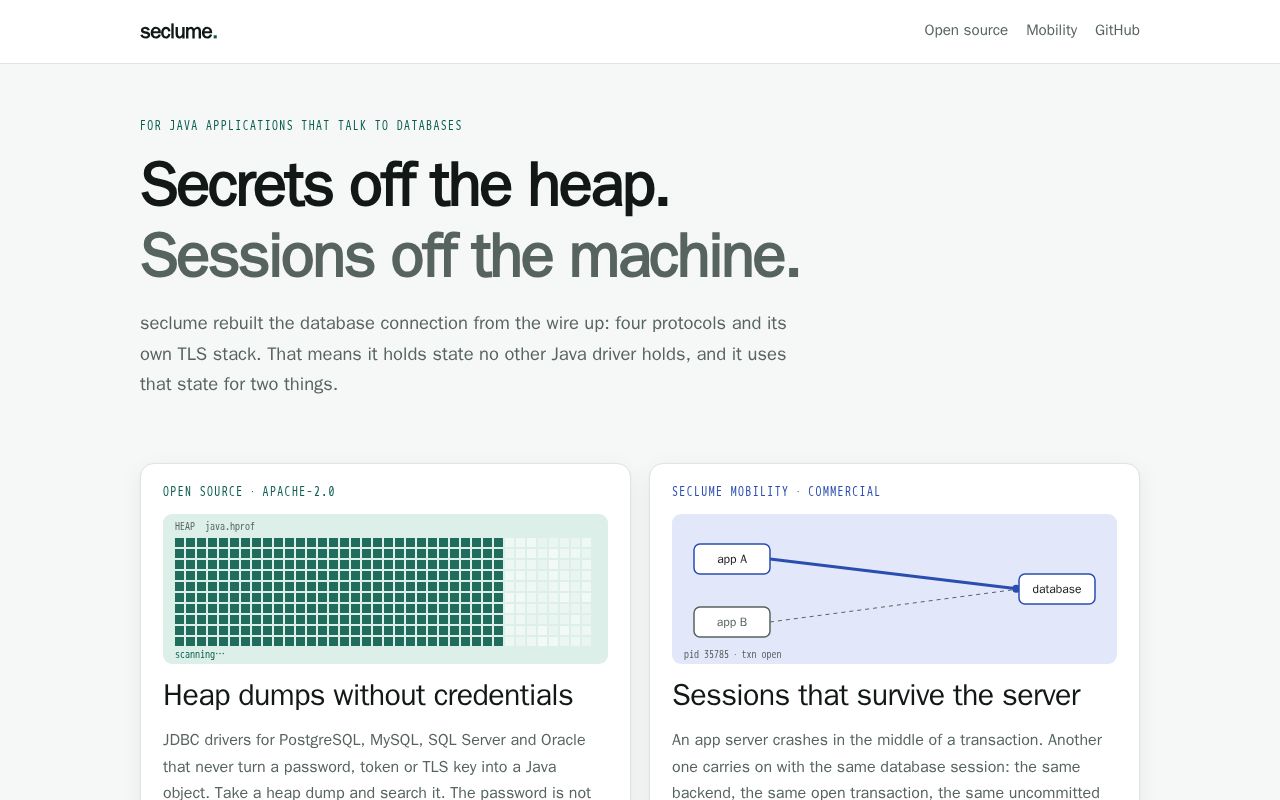This screenshot has width=1280, height=800.
Task: Click the Heap dumps without credentials heading
Action: [x=368, y=695]
